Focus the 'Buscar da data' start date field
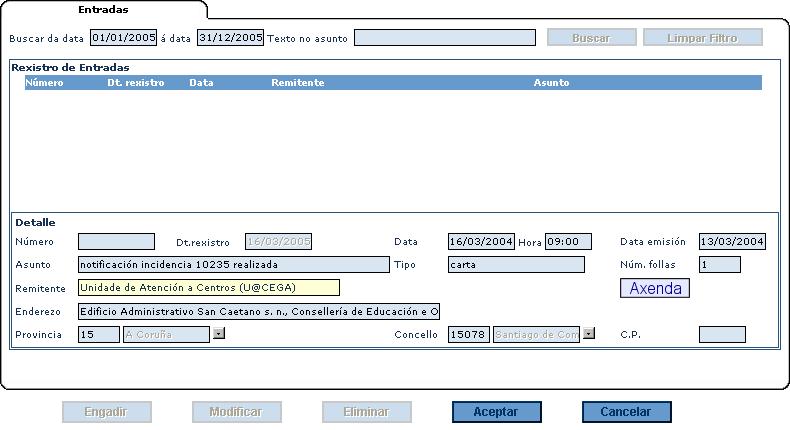 point(123,38)
